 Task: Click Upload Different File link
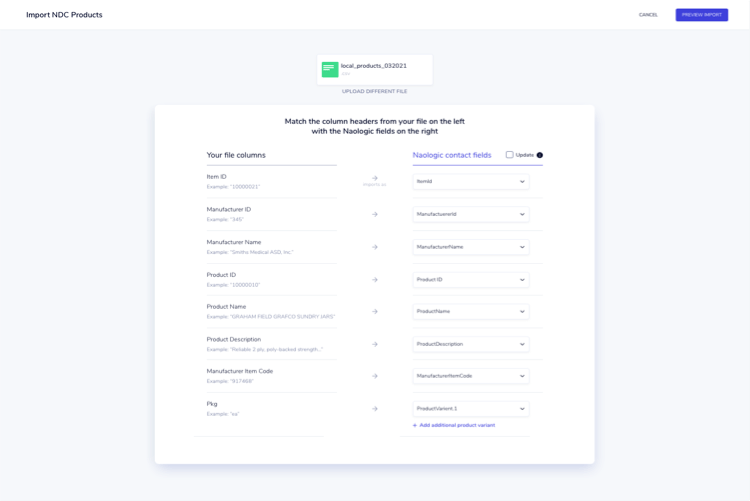[x=375, y=91]
